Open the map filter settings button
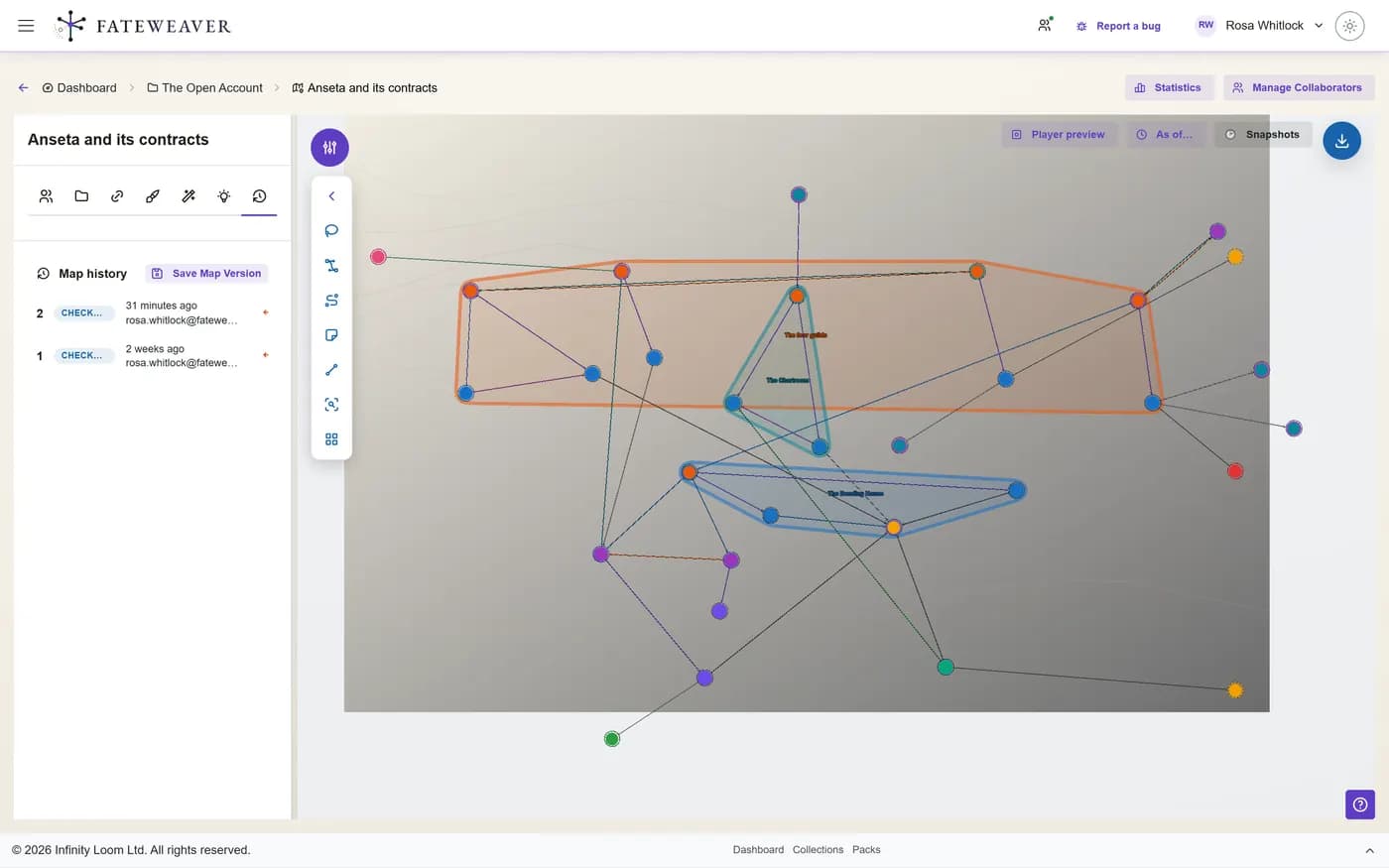The height and width of the screenshot is (868, 1389). (329, 148)
